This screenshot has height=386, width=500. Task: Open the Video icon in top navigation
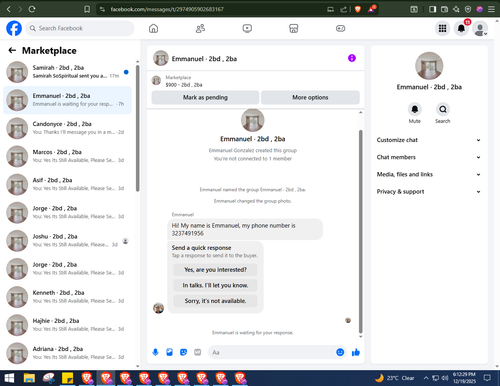247,29
